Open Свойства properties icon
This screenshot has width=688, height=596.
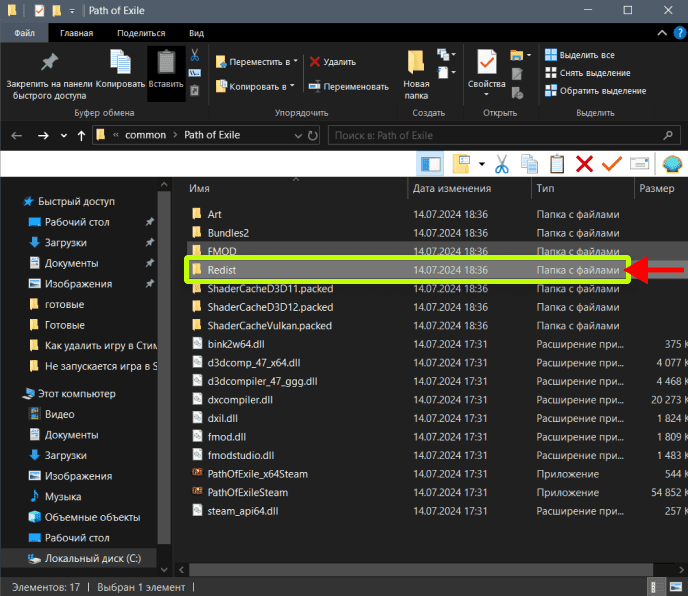(x=487, y=62)
